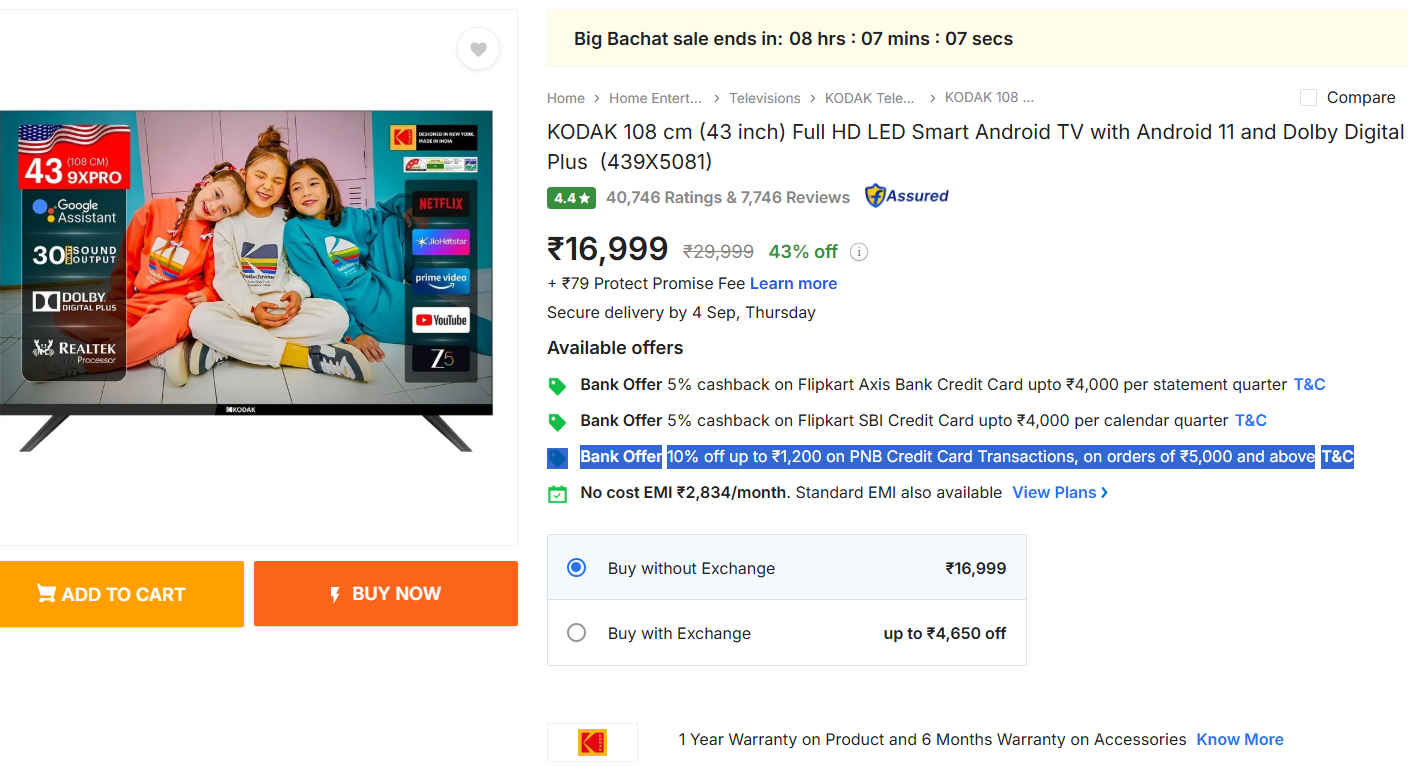Screen dimensions: 1408x779
Task: Go to Televisions breadcrumb
Action: [x=764, y=98]
